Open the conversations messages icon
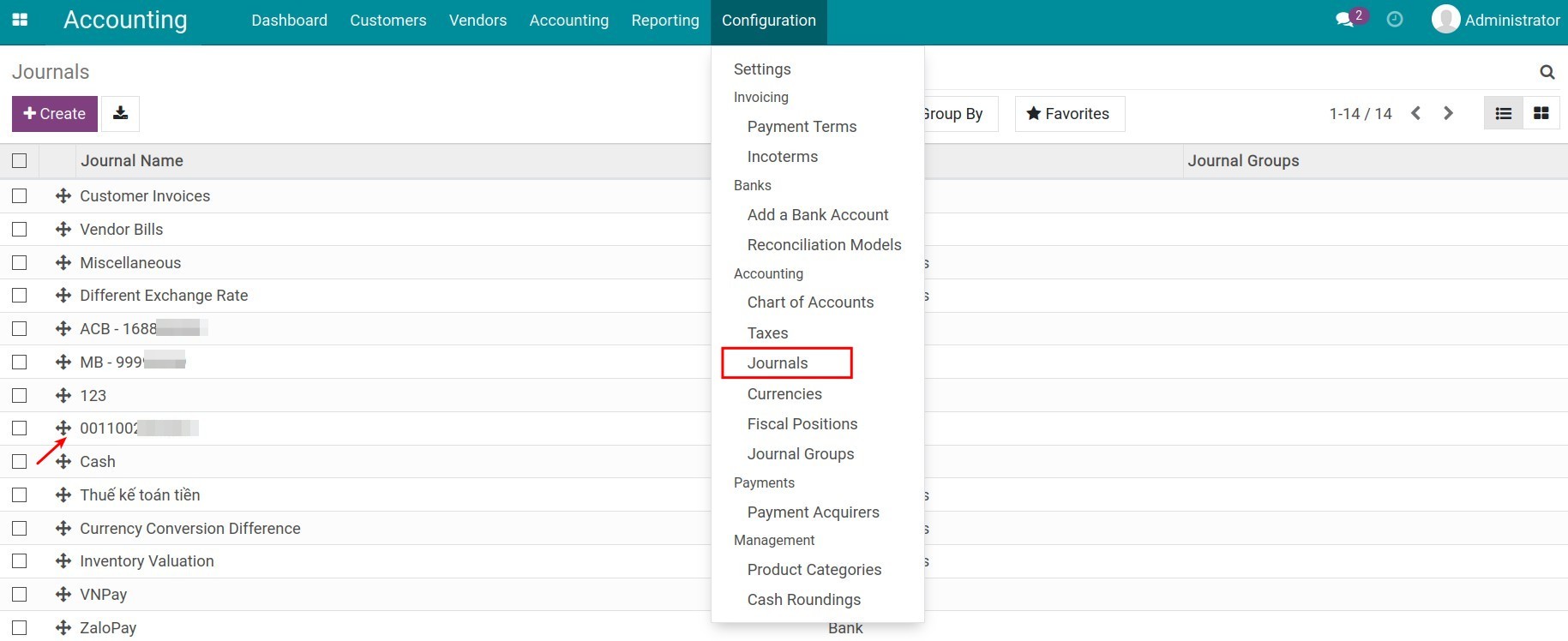The image size is (1568, 641). [1344, 20]
